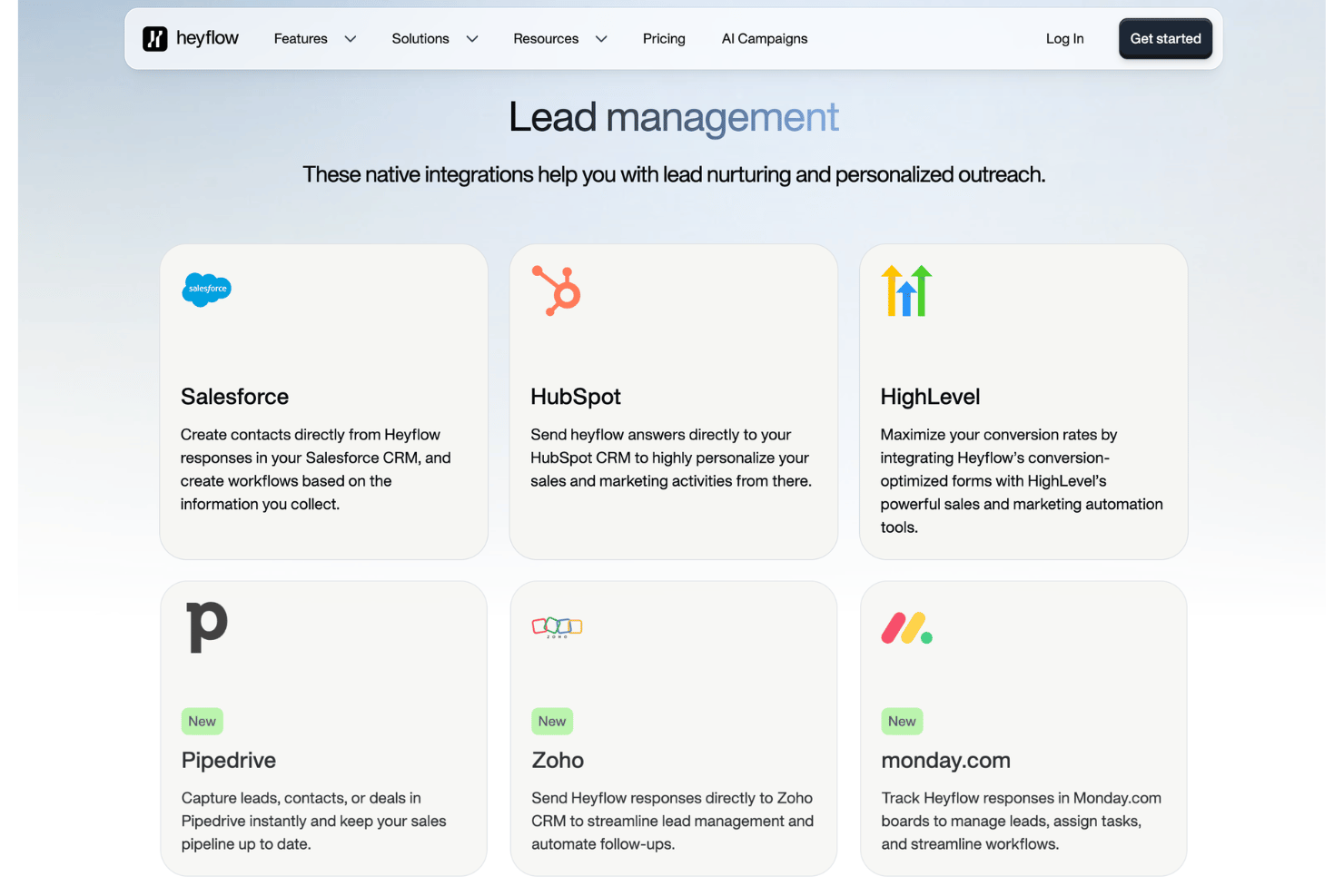Open the Resources menu
The height and width of the screenshot is (896, 1344).
click(x=546, y=39)
